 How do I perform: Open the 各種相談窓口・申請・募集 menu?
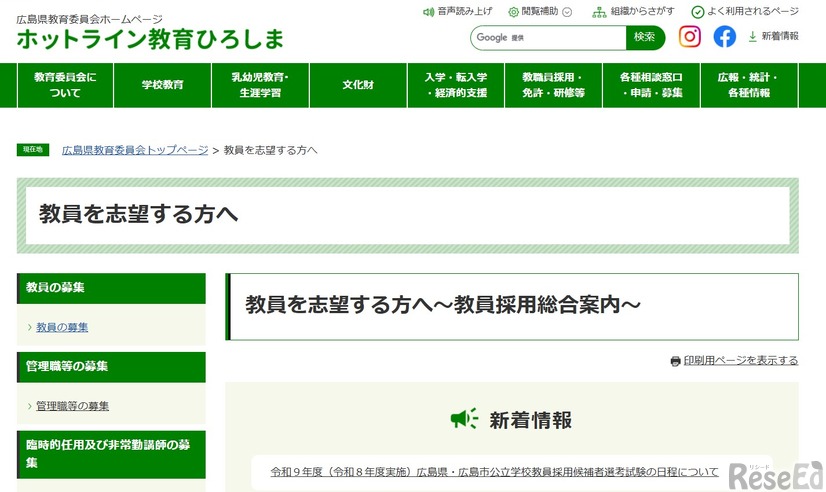click(652, 85)
